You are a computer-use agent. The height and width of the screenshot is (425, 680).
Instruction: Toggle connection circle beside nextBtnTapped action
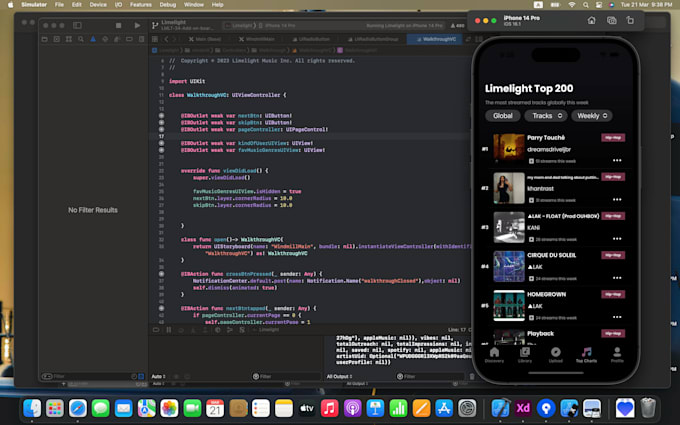pyautogui.click(x=161, y=308)
